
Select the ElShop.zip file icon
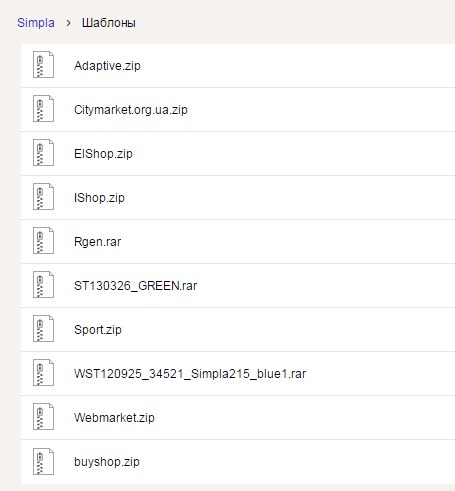43,152
